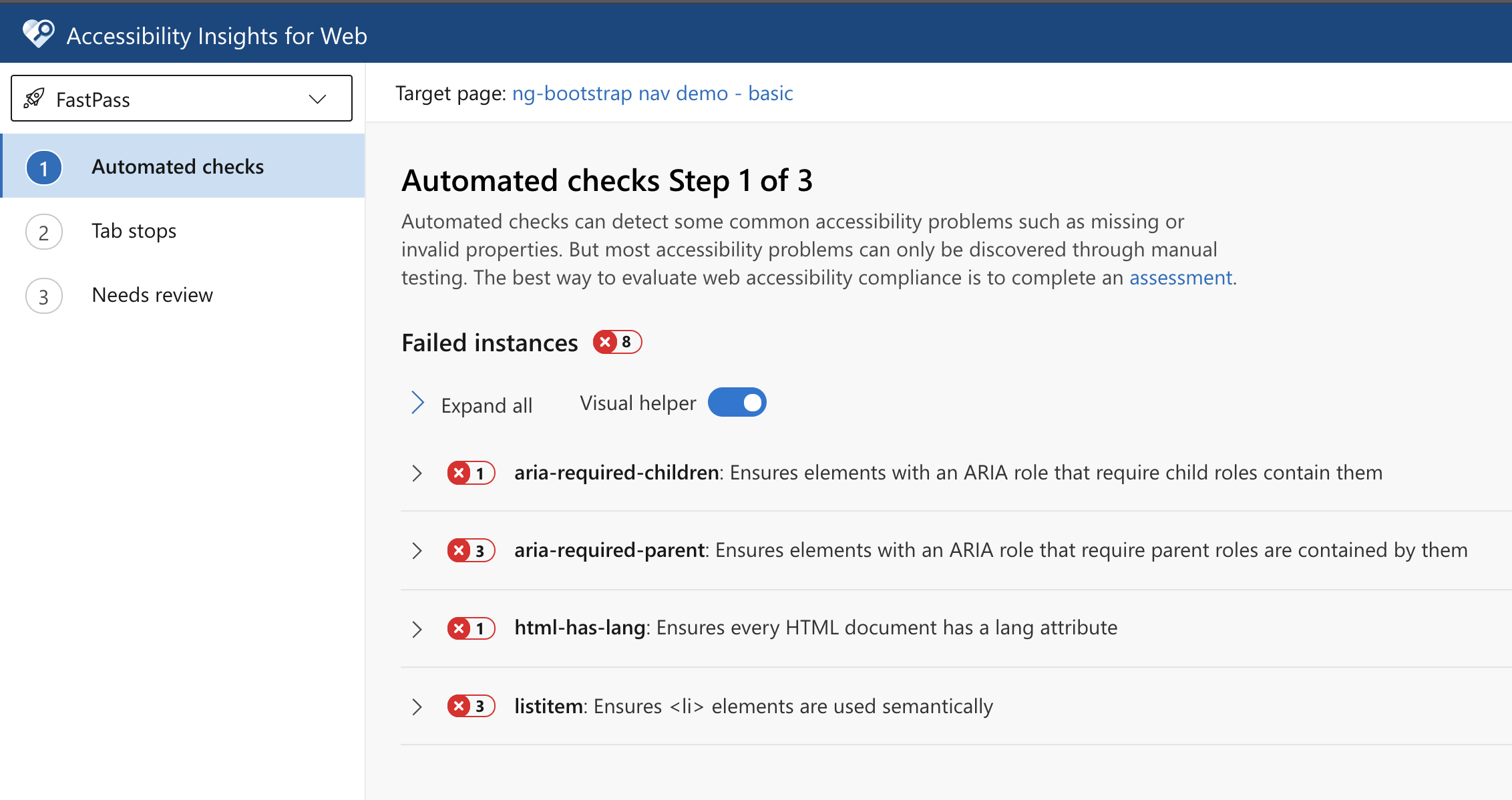Click the failure badge next to aria-required-parent

pos(471,550)
